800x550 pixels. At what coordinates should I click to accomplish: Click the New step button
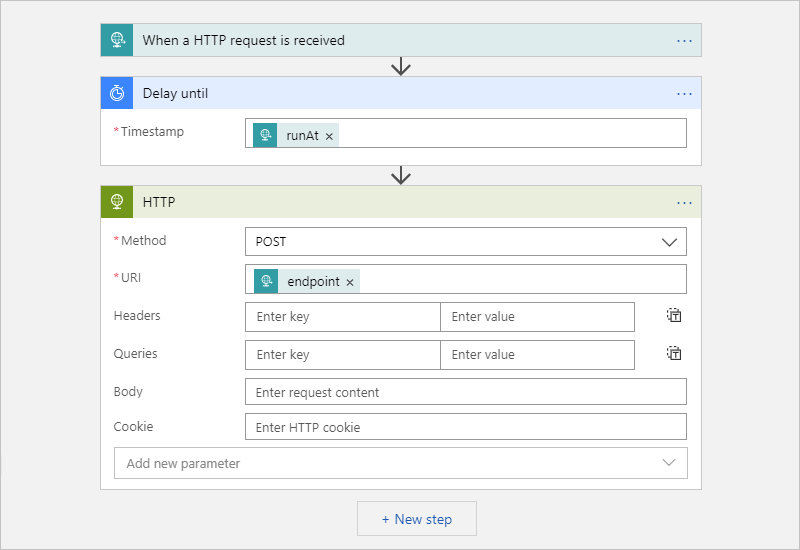[417, 519]
